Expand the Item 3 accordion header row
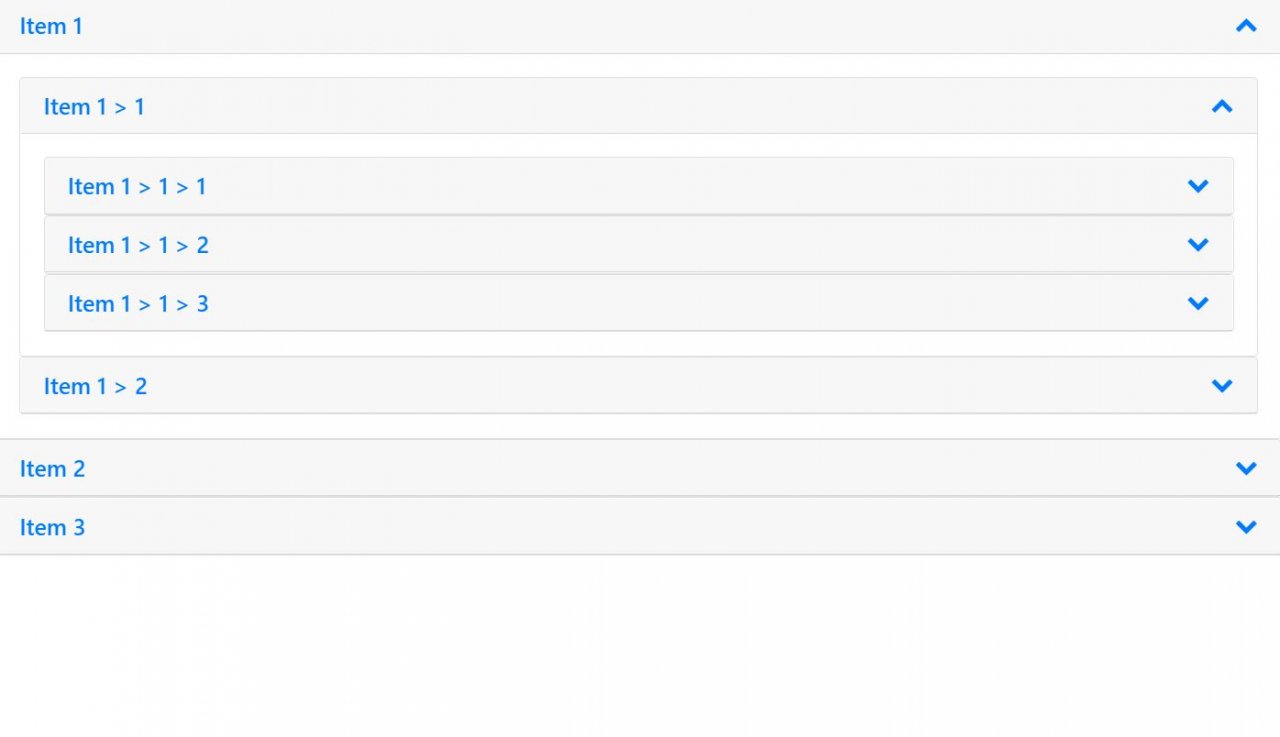This screenshot has height=737, width=1280. coord(640,527)
